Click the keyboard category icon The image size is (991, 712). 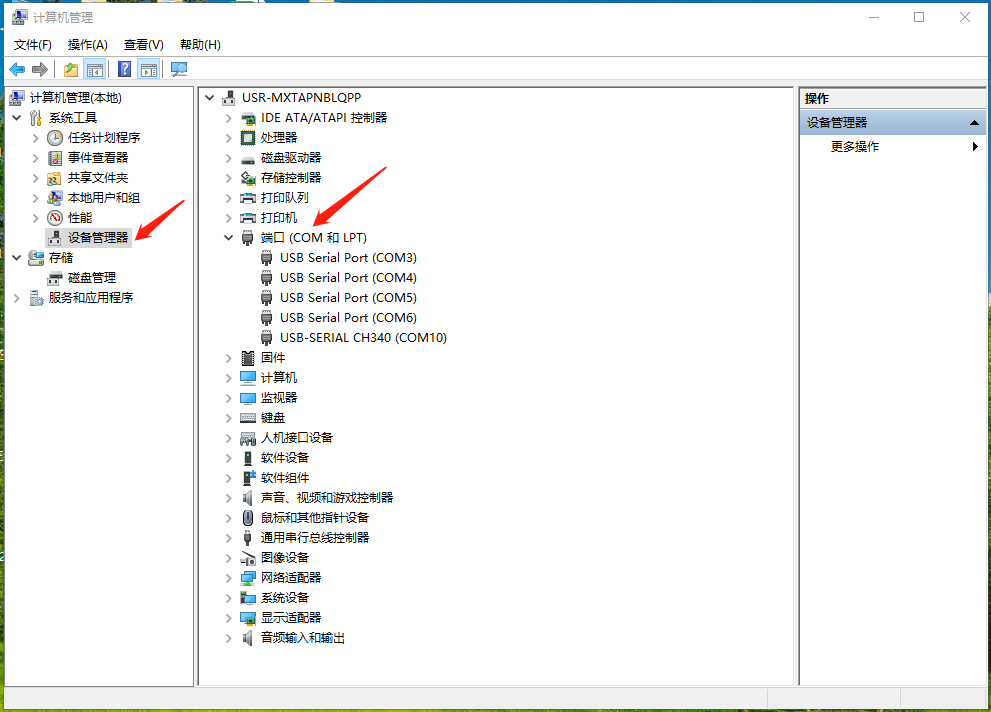(248, 418)
